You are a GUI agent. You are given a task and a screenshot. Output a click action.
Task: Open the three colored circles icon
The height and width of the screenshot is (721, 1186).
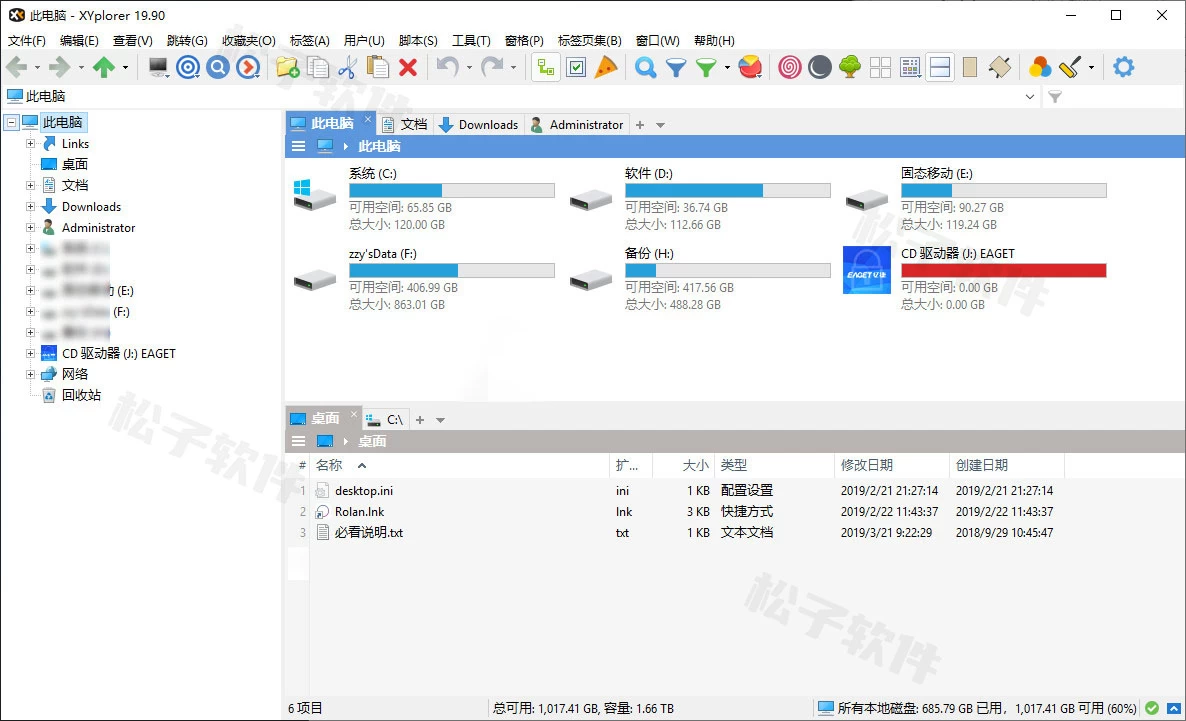[1040, 67]
